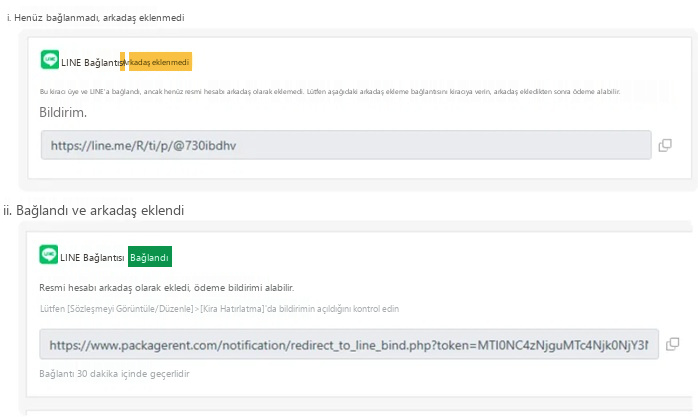This screenshot has width=698, height=417.
Task: Click the heading 'i. Henüz bağlanmadı, arkadaş eklenmedi'
Action: (96, 18)
